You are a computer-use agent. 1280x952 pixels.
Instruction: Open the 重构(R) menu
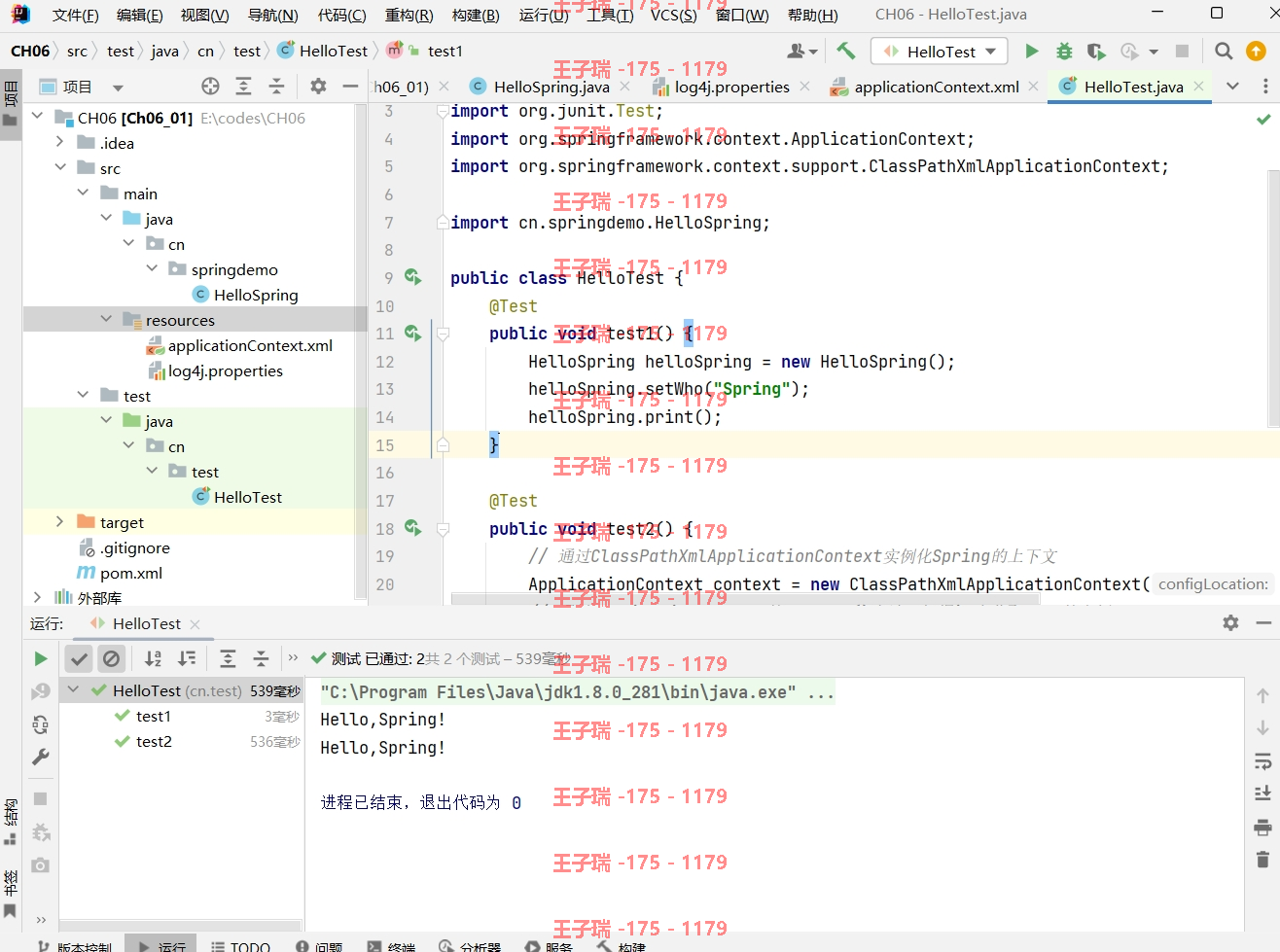409,15
